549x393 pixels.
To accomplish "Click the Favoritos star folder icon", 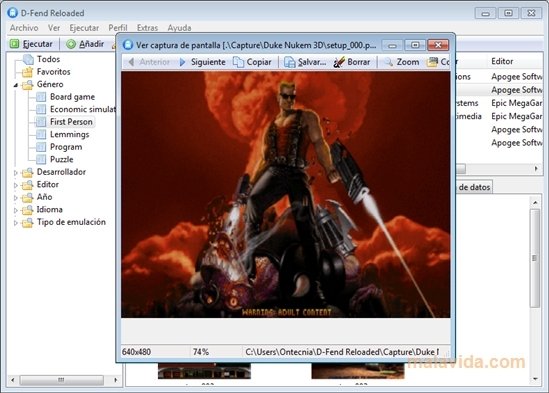I will point(27,72).
